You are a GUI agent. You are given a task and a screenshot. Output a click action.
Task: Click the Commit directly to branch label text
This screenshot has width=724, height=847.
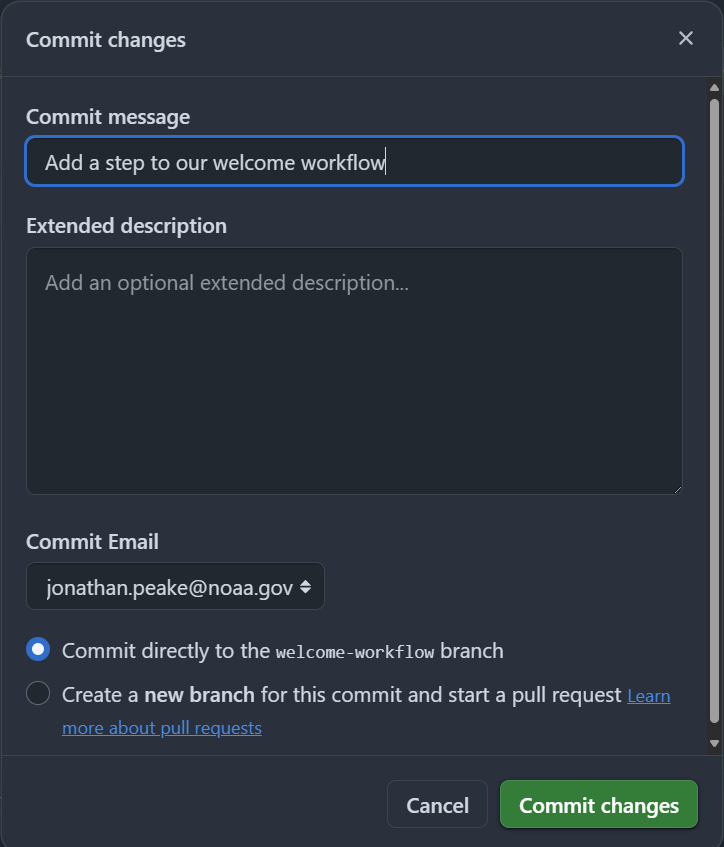pyautogui.click(x=282, y=651)
